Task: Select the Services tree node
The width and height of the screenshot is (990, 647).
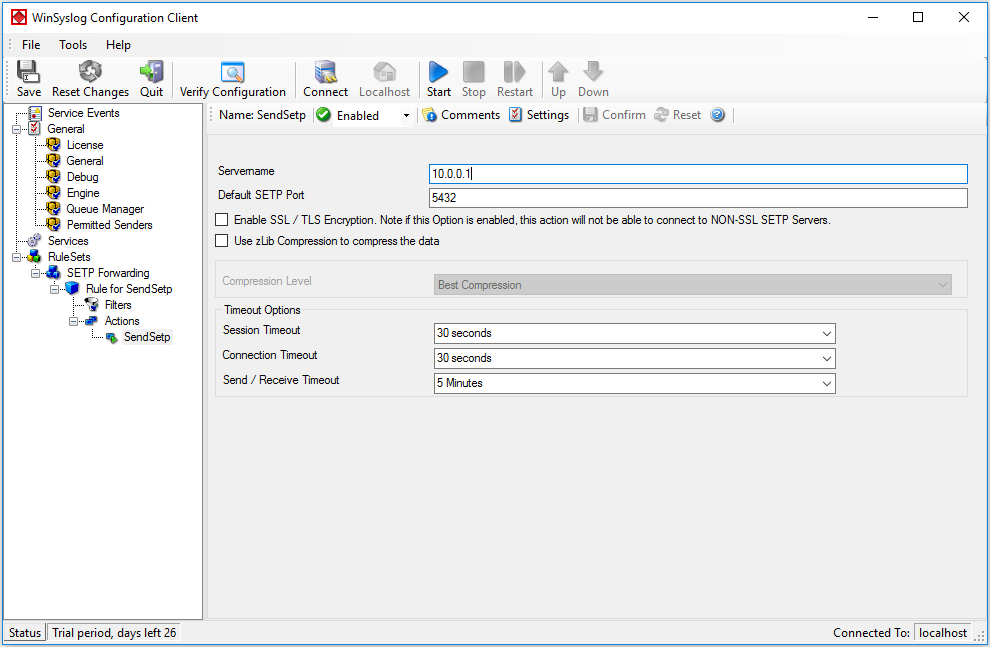Action: [x=68, y=241]
